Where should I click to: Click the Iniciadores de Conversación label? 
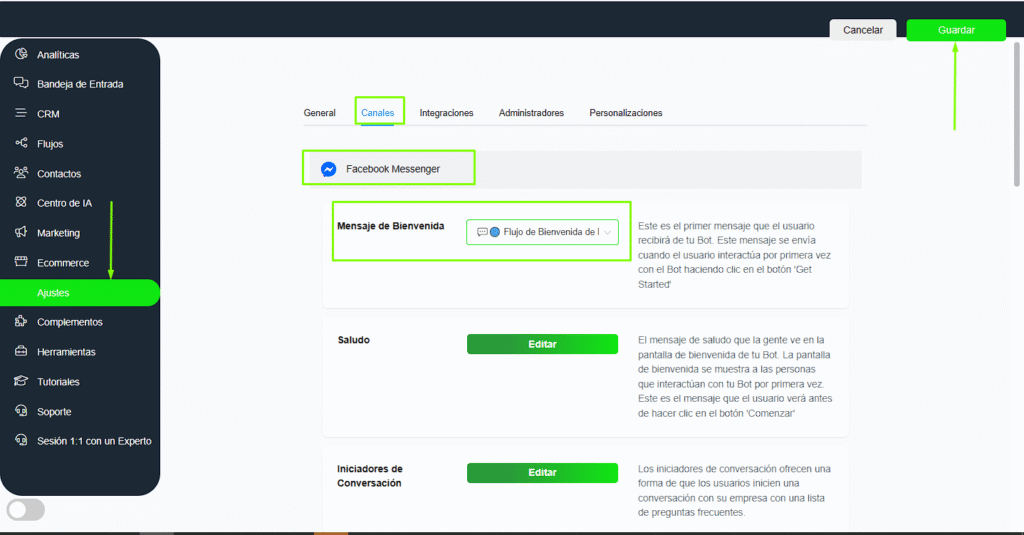pos(370,476)
